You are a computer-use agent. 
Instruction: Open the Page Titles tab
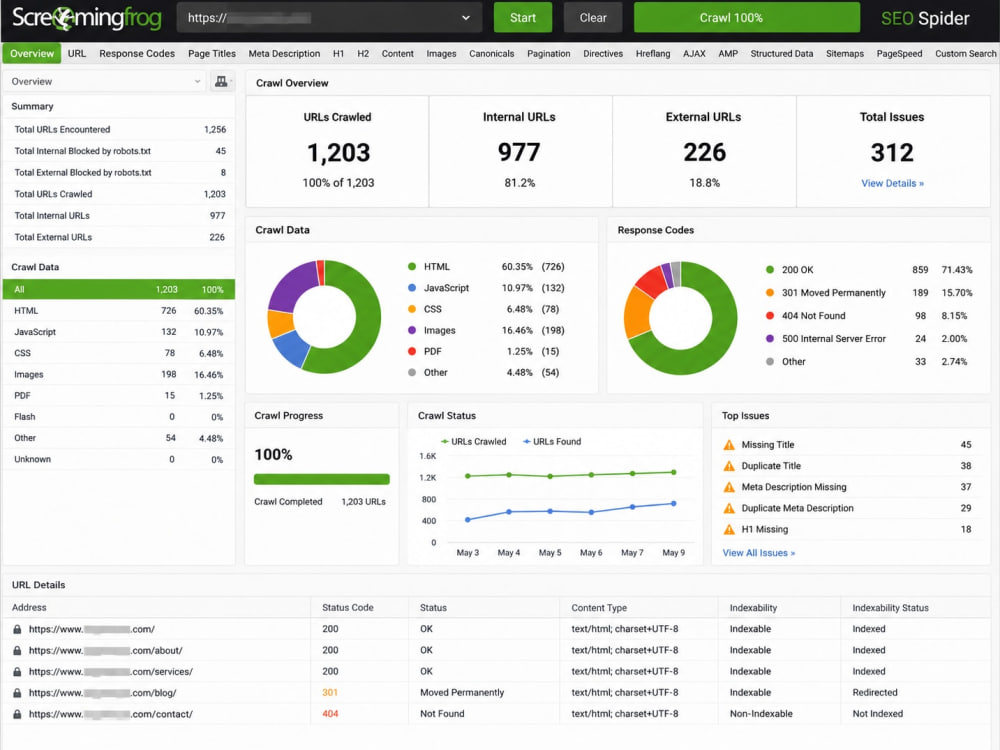click(212, 54)
